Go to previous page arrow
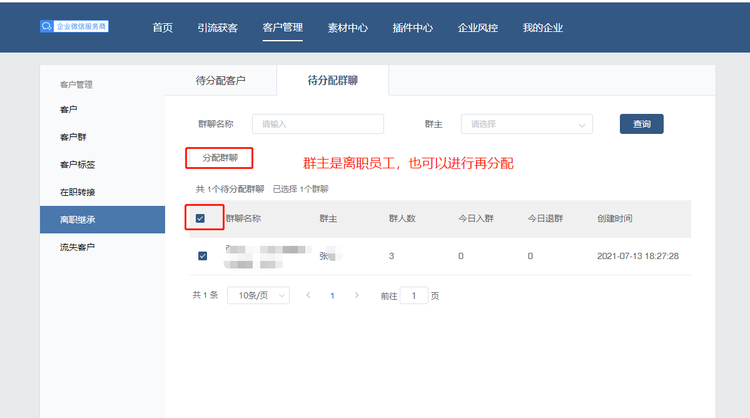This screenshot has height=418, width=750. tap(308, 295)
